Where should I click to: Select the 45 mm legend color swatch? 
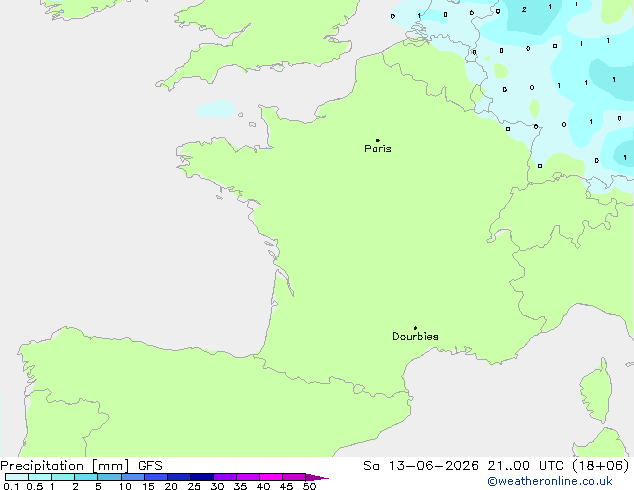(x=294, y=477)
